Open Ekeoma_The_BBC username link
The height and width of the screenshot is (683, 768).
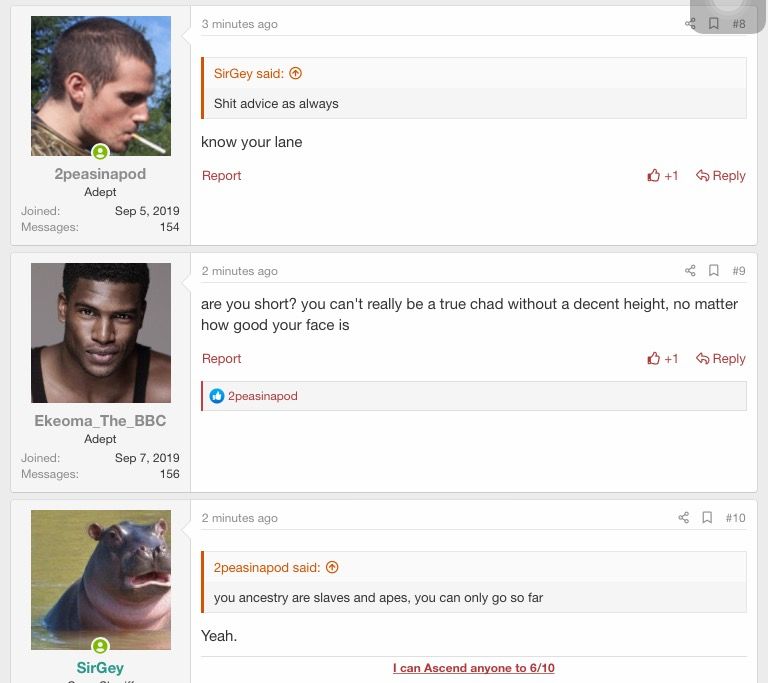100,421
